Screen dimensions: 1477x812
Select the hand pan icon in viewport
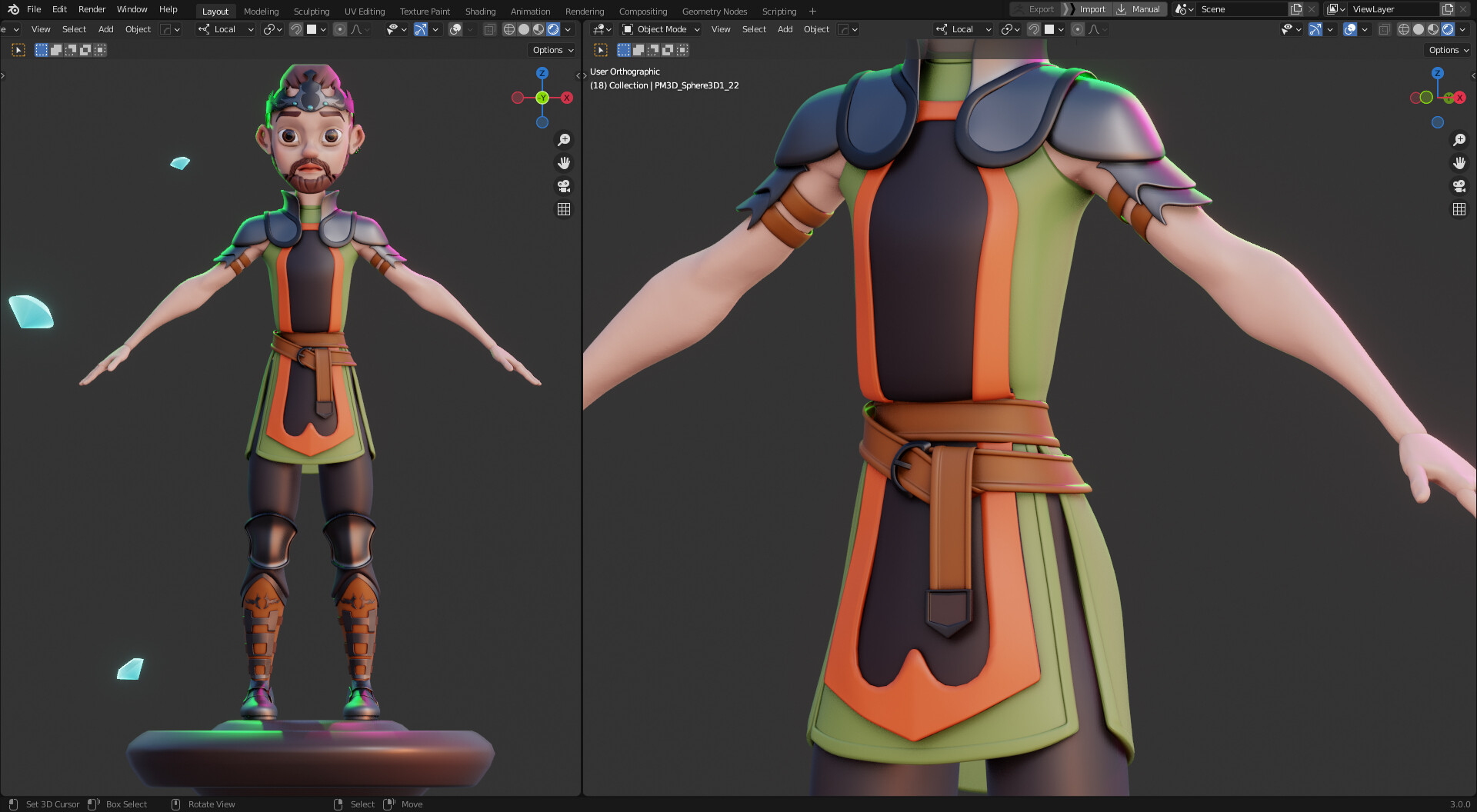(564, 163)
